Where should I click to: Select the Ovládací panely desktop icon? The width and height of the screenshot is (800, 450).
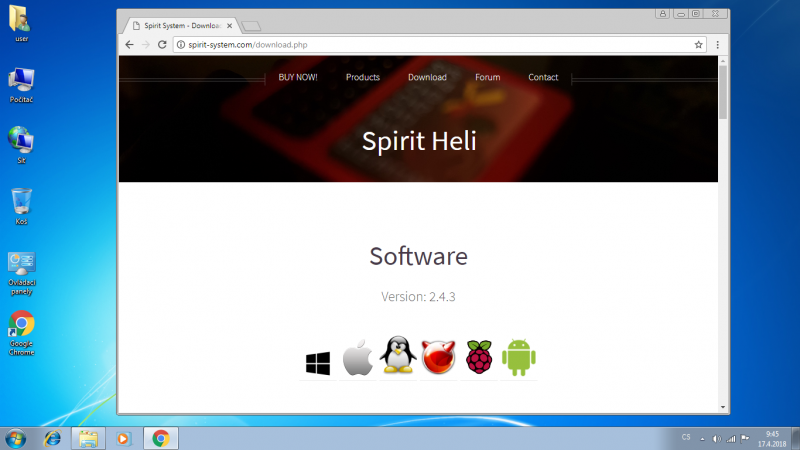coord(21,273)
